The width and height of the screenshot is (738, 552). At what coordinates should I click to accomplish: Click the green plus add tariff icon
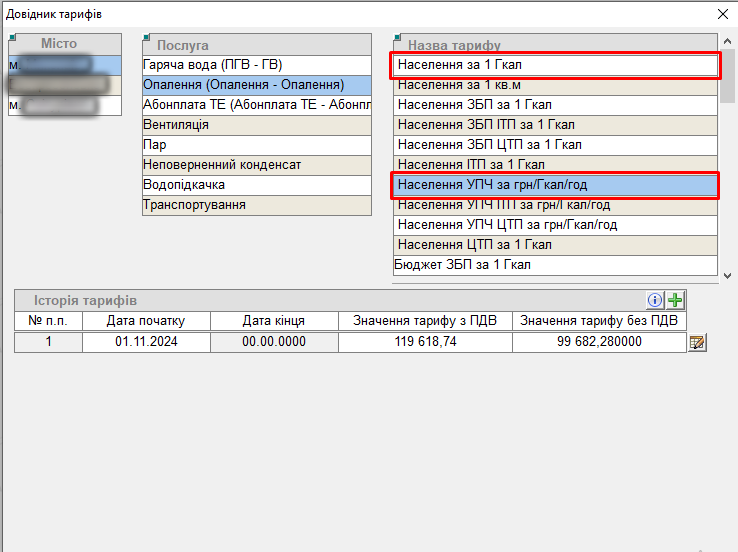click(676, 300)
